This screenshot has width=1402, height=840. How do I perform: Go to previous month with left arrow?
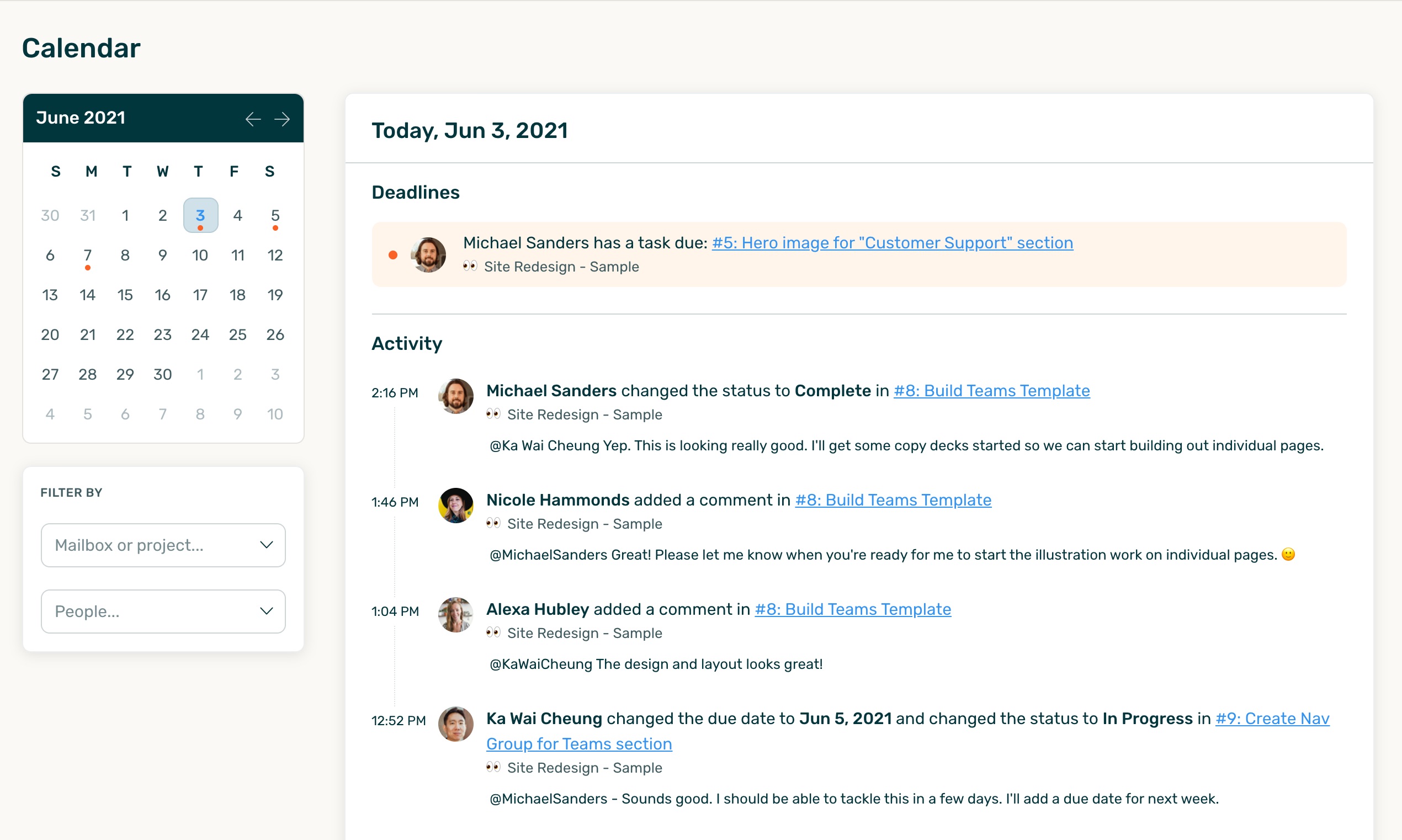tap(253, 119)
